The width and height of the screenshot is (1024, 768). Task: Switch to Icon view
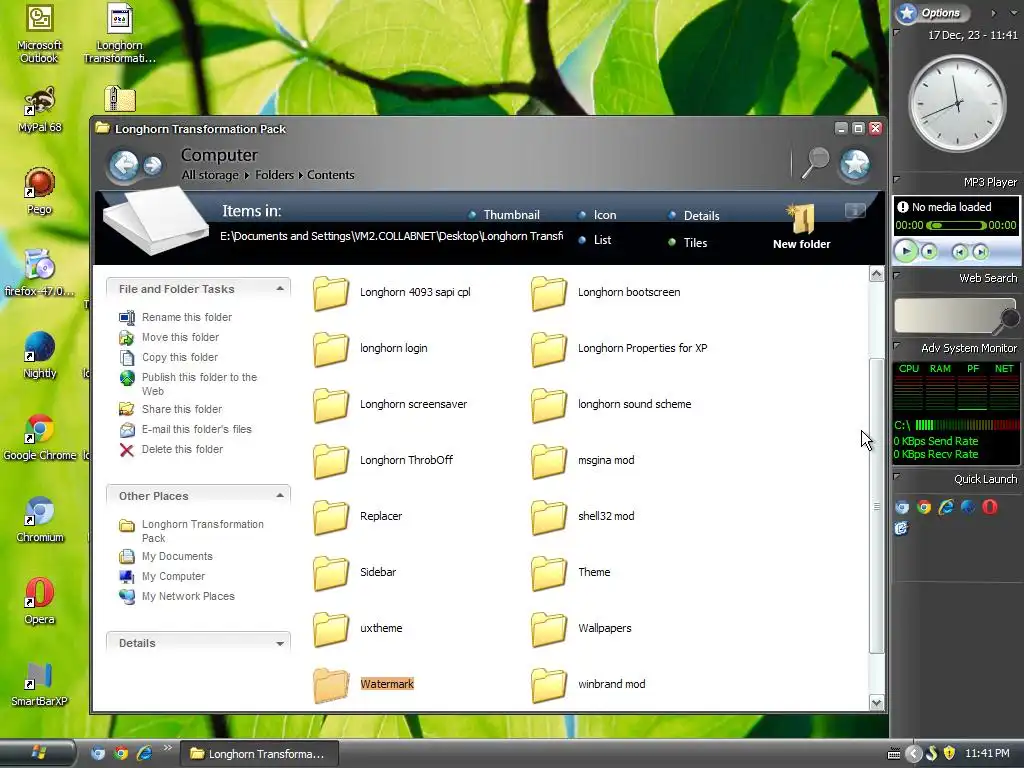[x=598, y=215]
